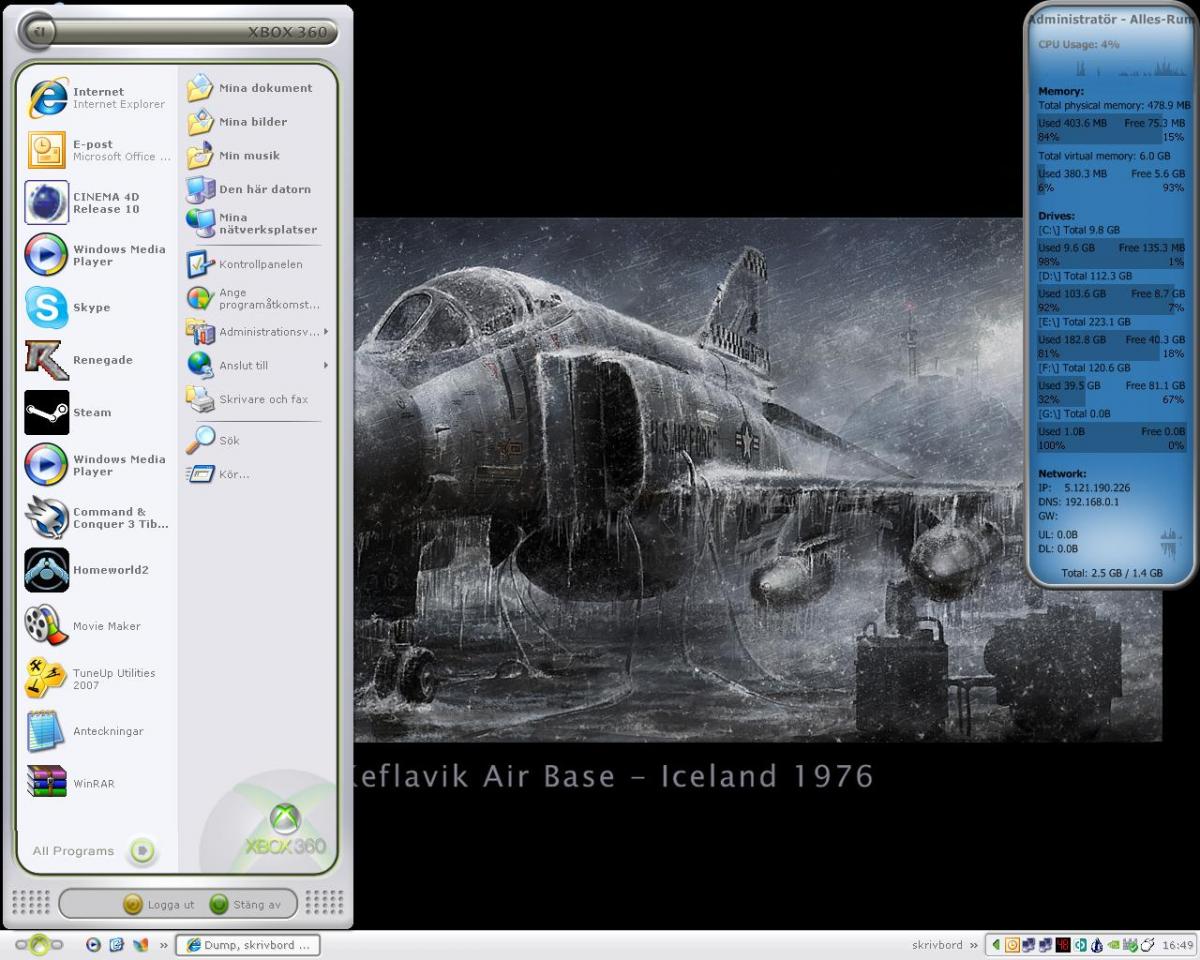Click 'Total: 2.5 GB / 1.4 GB' text
Viewport: 1200px width, 960px height.
click(1112, 573)
